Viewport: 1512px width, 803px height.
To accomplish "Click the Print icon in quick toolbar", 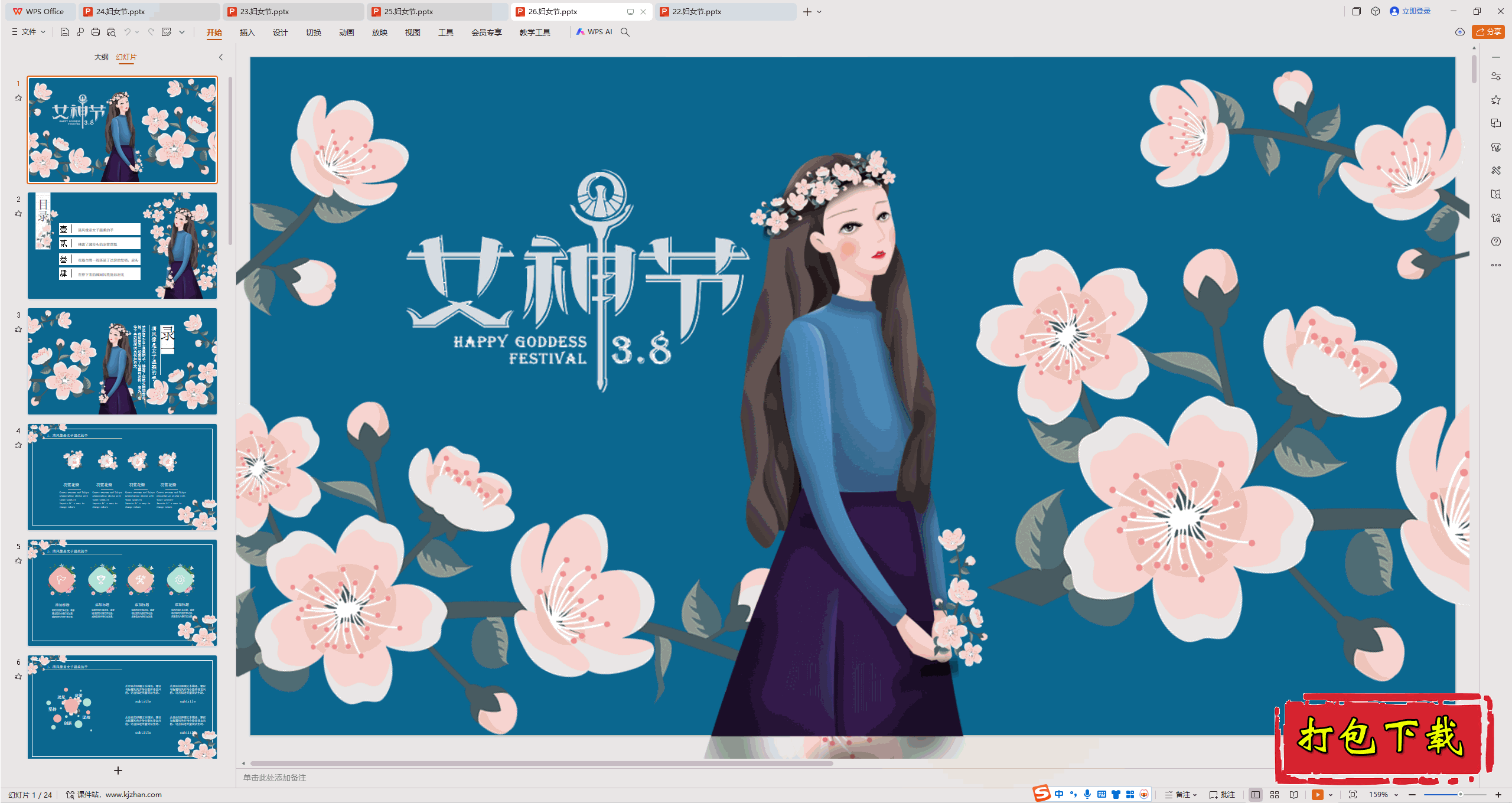I will click(96, 32).
